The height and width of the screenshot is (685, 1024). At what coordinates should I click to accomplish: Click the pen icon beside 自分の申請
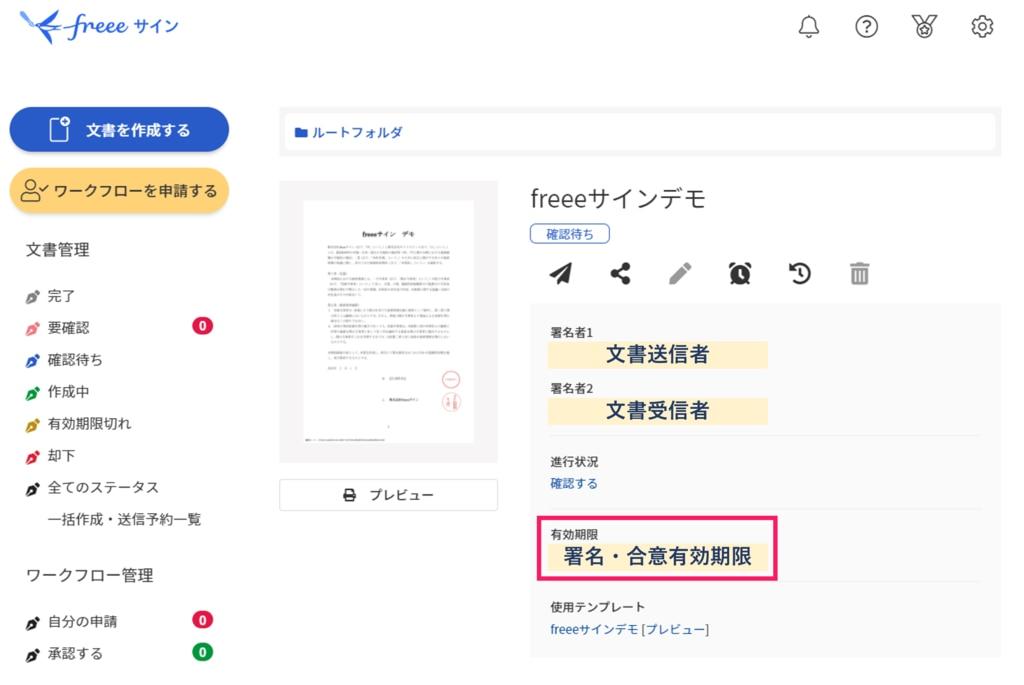pyautogui.click(x=32, y=623)
